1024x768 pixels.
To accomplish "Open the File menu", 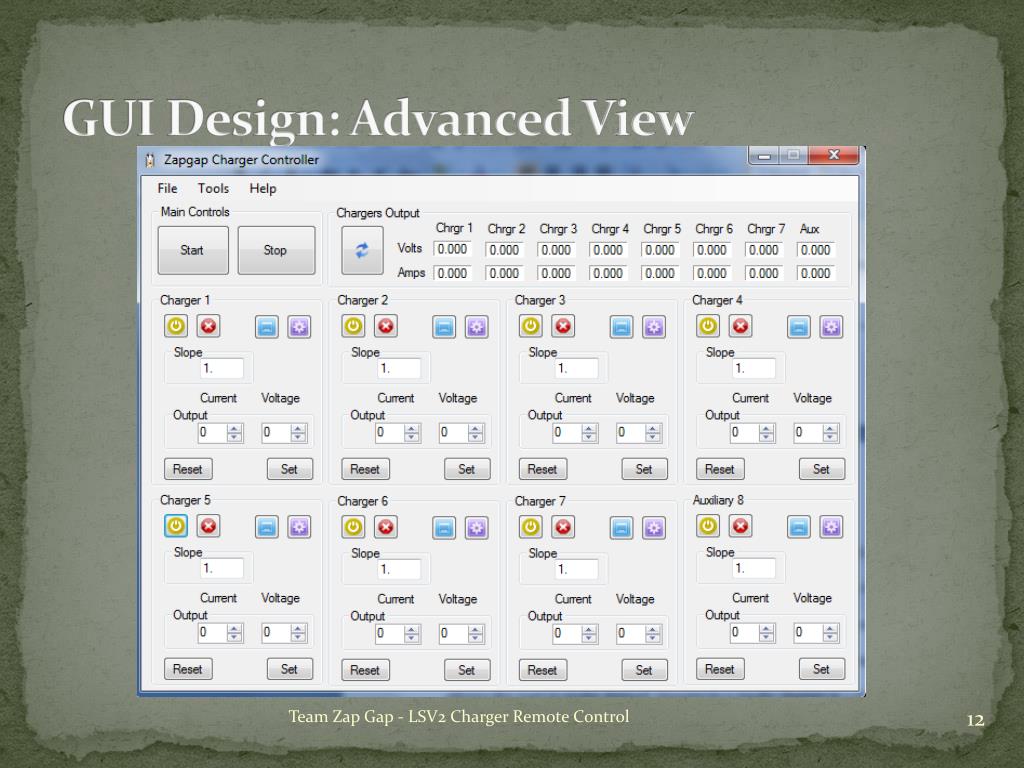I will [x=167, y=188].
